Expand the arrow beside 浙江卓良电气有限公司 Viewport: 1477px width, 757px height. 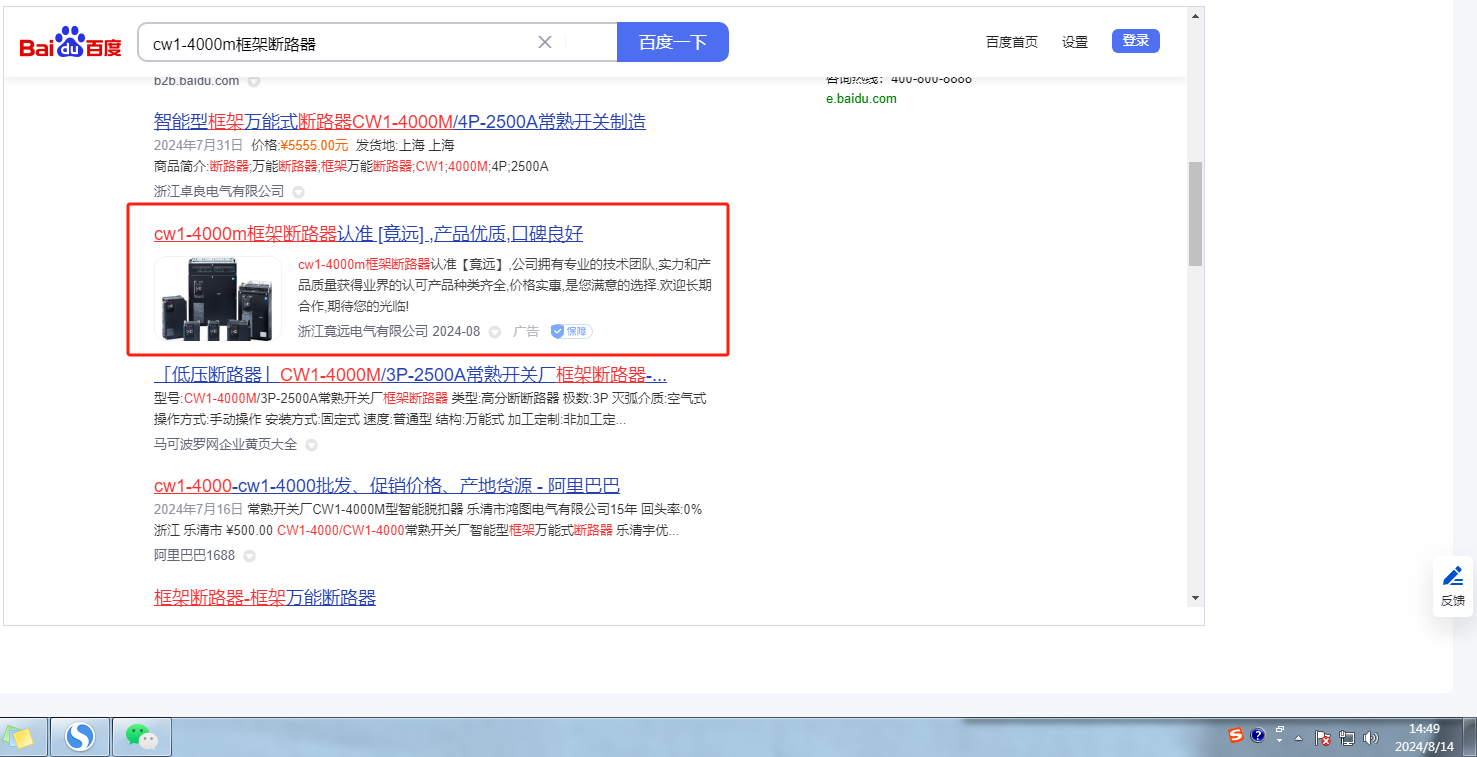[x=298, y=191]
